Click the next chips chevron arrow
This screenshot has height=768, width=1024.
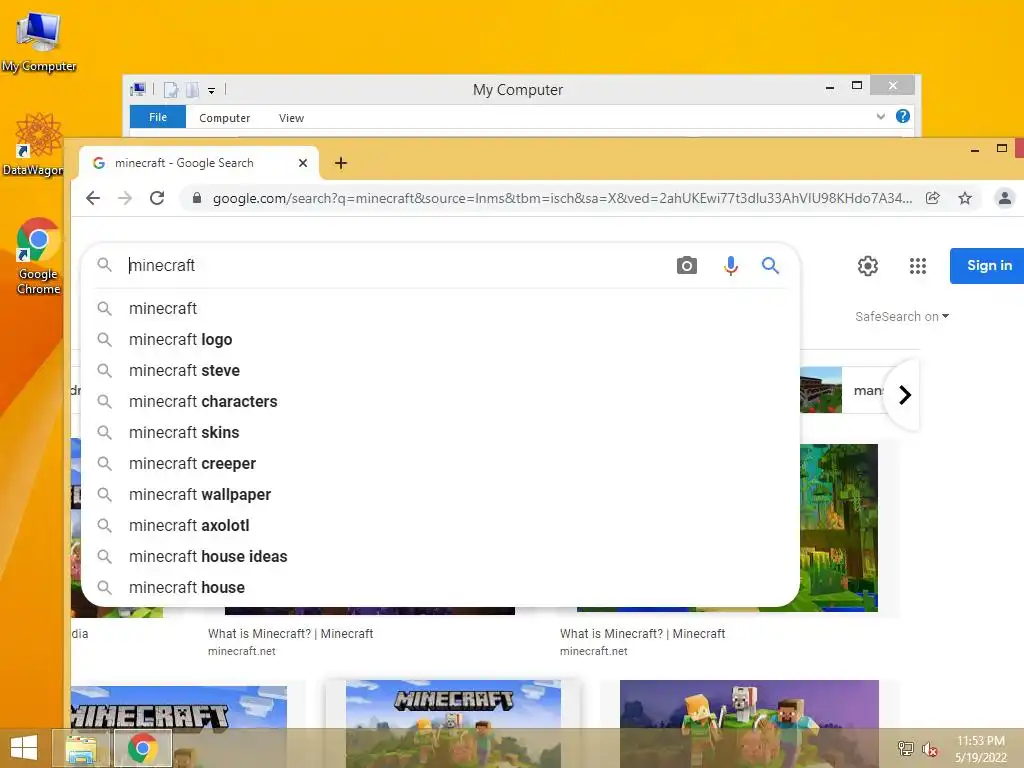coord(904,394)
